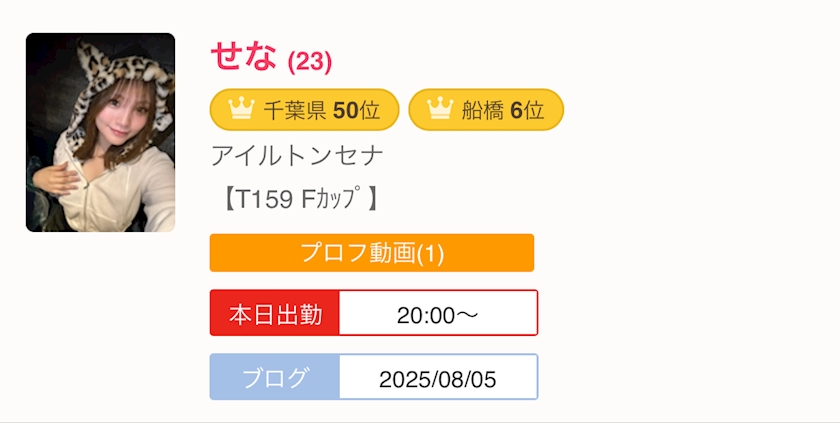Image resolution: width=840 pixels, height=423 pixels.
Task: Open the 2025/08/05 blog date entry
Action: click(437, 378)
